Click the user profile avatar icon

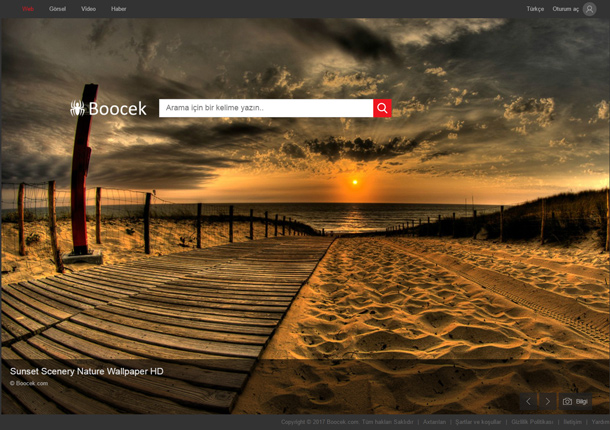(589, 9)
